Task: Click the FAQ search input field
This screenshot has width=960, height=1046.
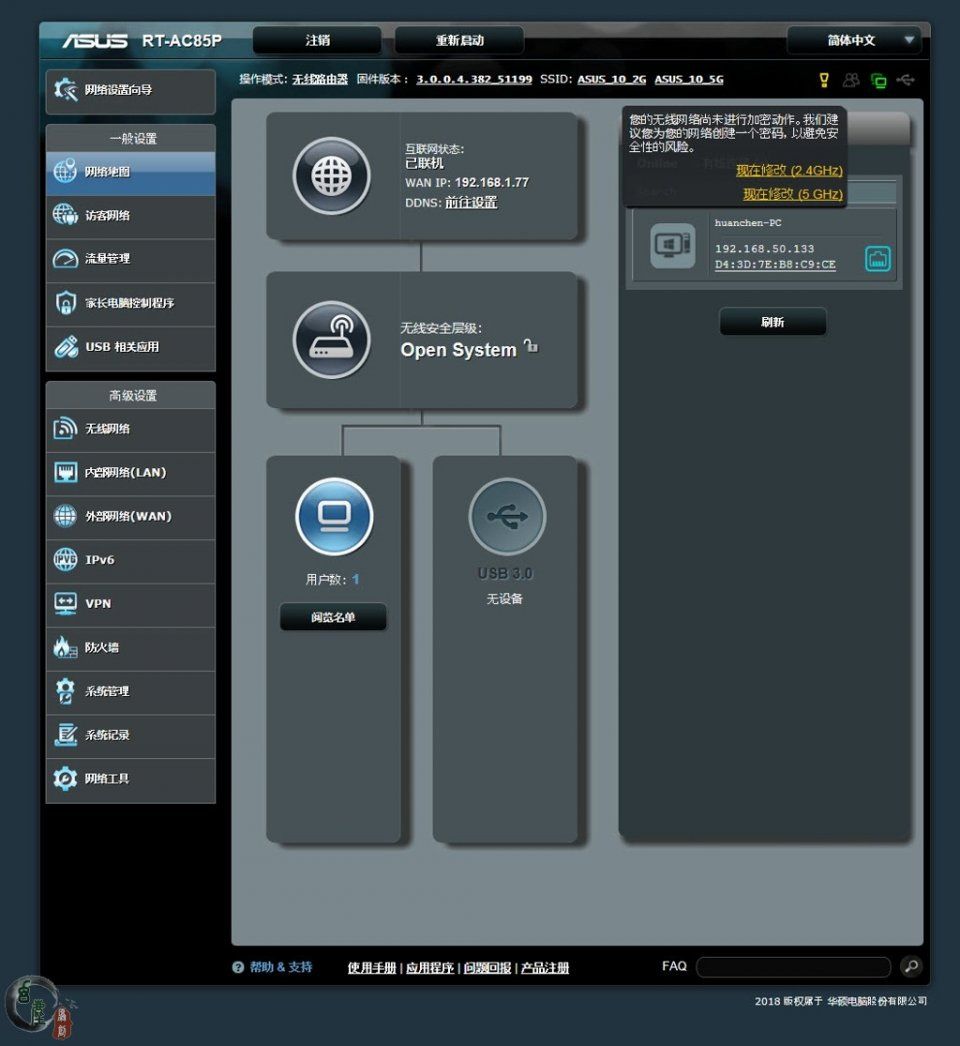Action: pyautogui.click(x=792, y=967)
